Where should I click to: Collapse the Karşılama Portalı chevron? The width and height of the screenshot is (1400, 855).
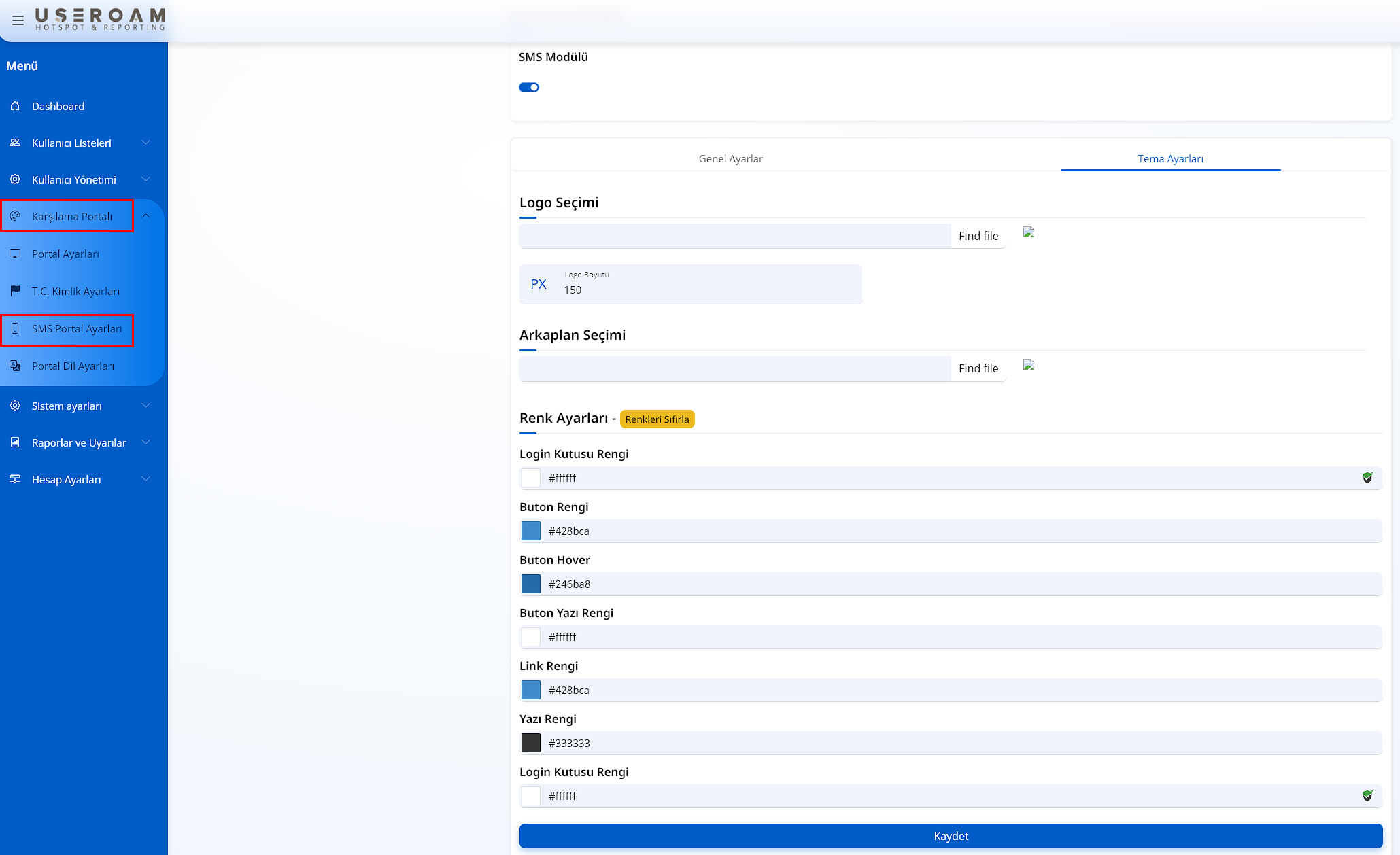tap(146, 216)
